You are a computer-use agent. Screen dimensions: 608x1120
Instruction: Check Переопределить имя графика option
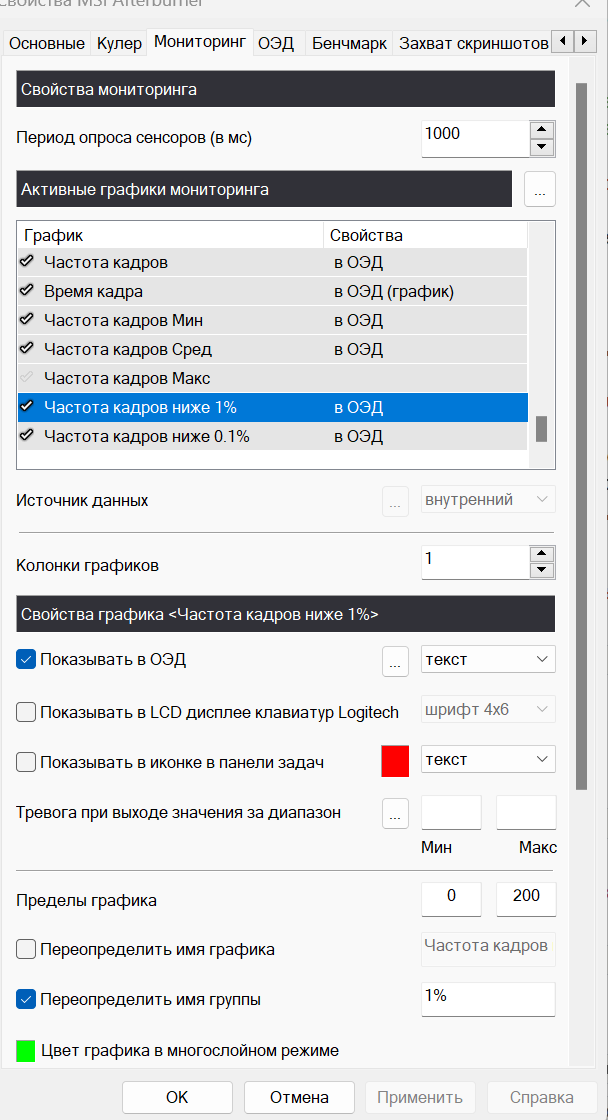27,950
